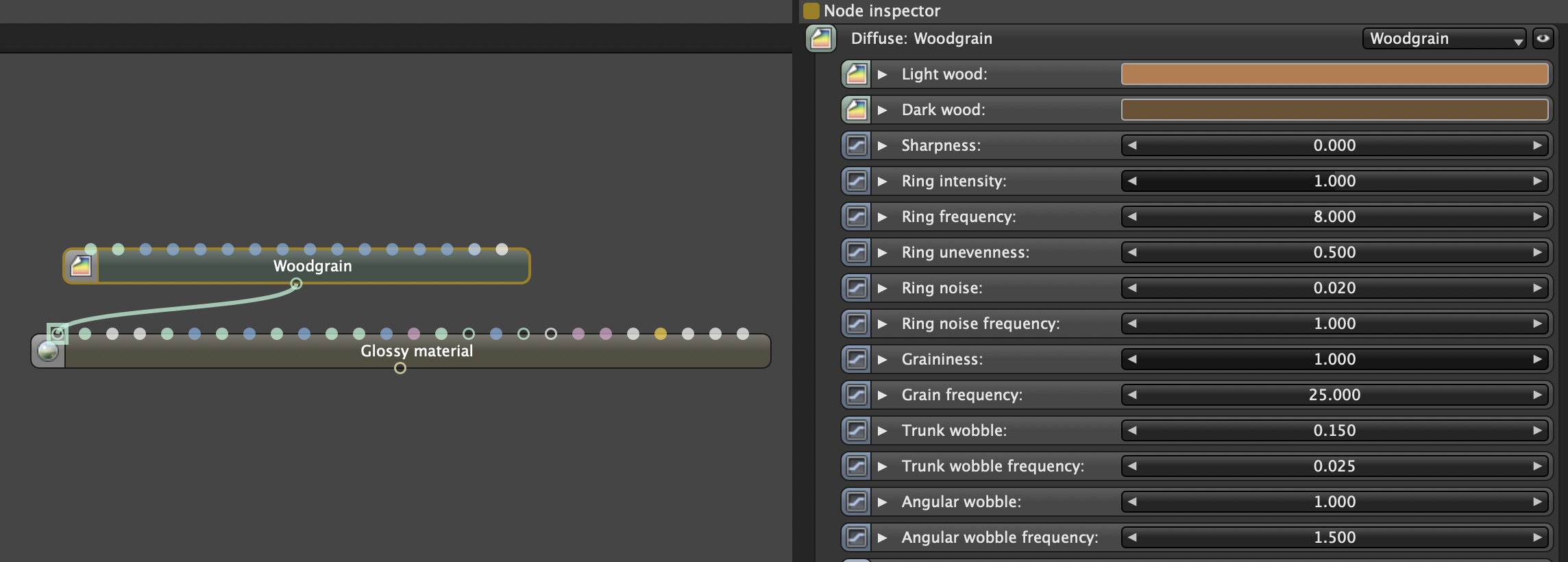Click the Sharpness value slider

(x=1335, y=145)
